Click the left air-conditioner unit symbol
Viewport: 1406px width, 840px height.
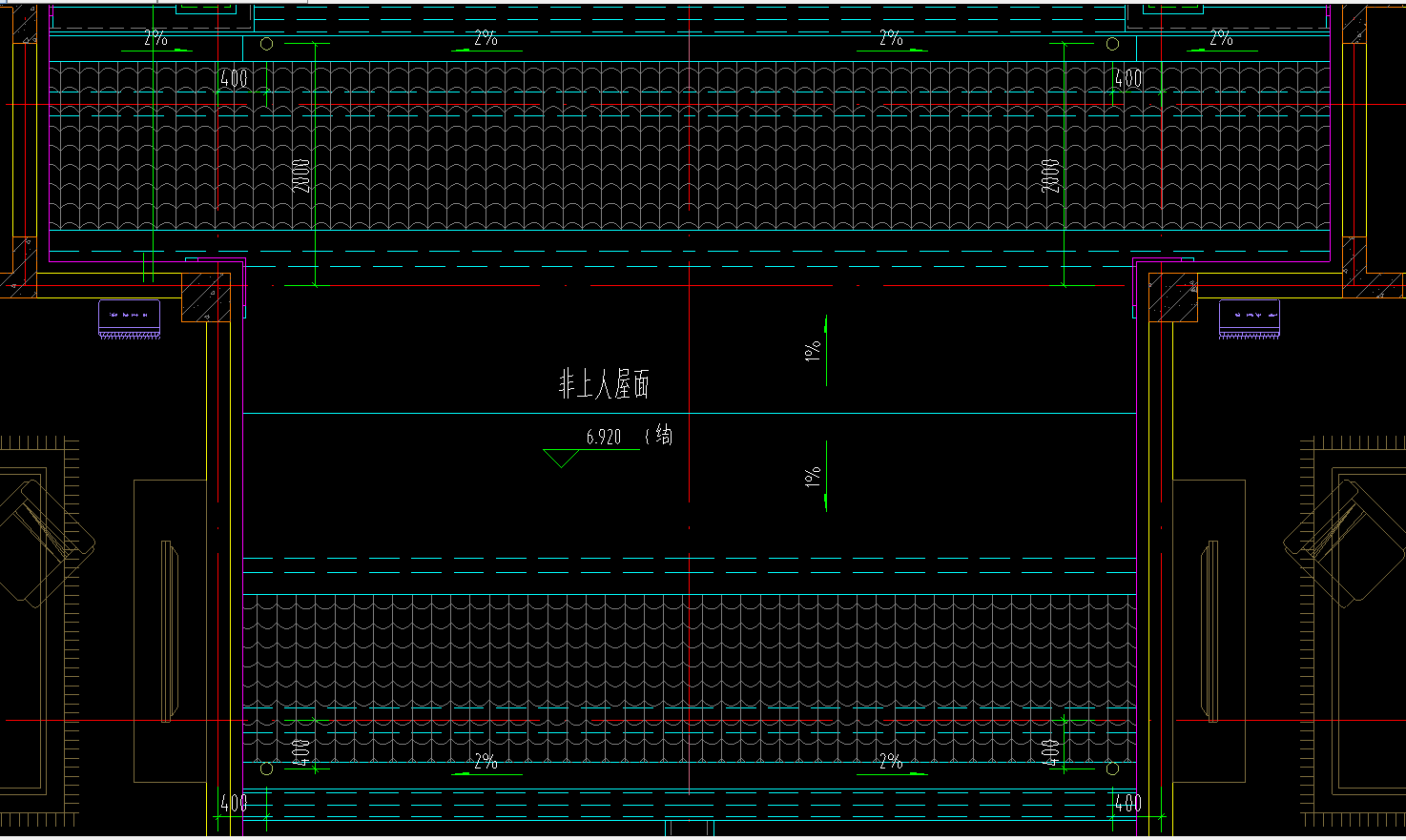tap(129, 318)
